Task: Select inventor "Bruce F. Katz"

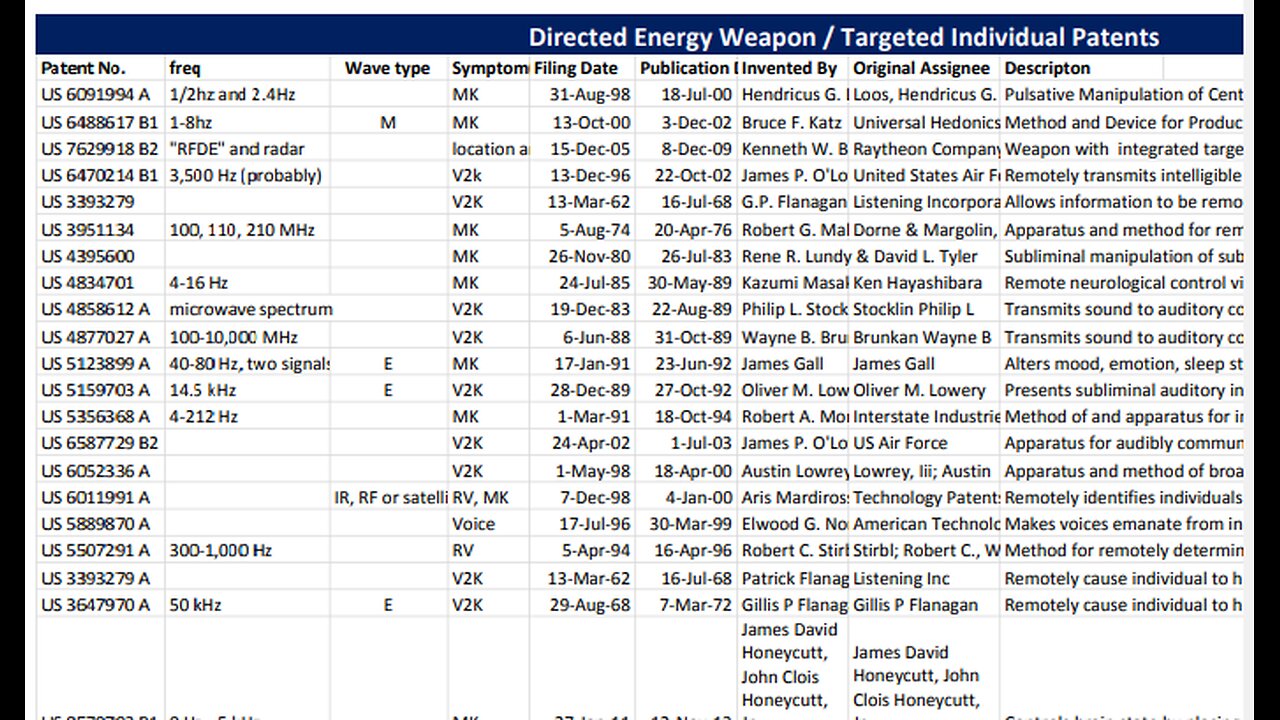Action: [x=794, y=122]
